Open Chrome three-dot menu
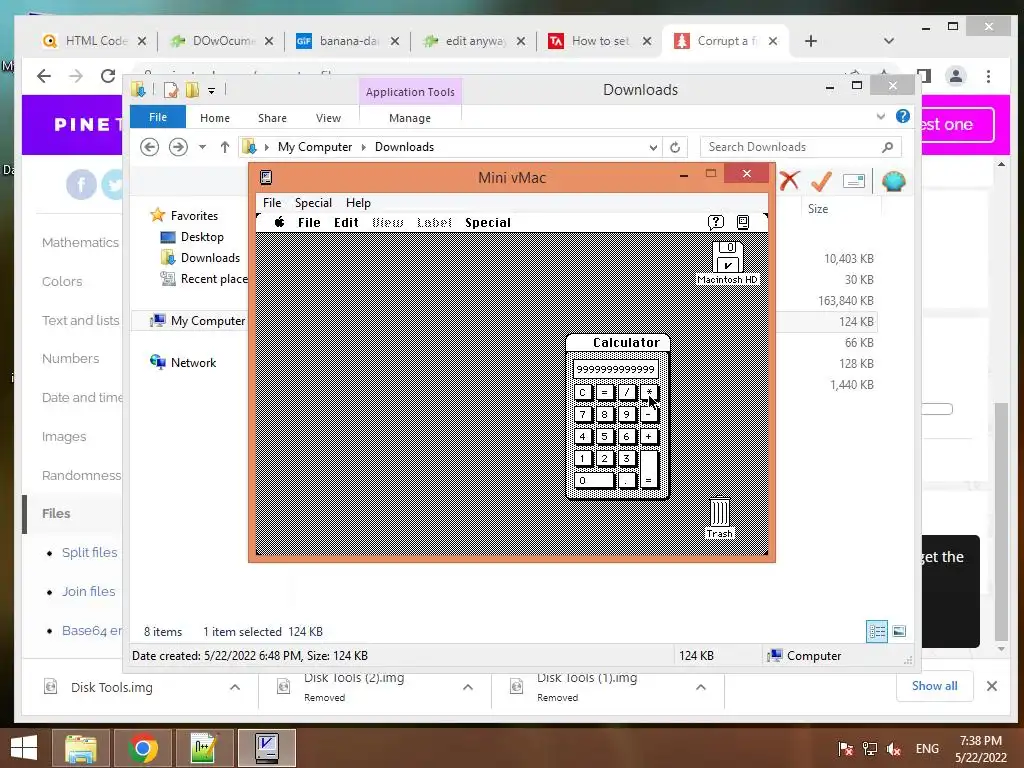This screenshot has width=1024, height=768. click(989, 76)
